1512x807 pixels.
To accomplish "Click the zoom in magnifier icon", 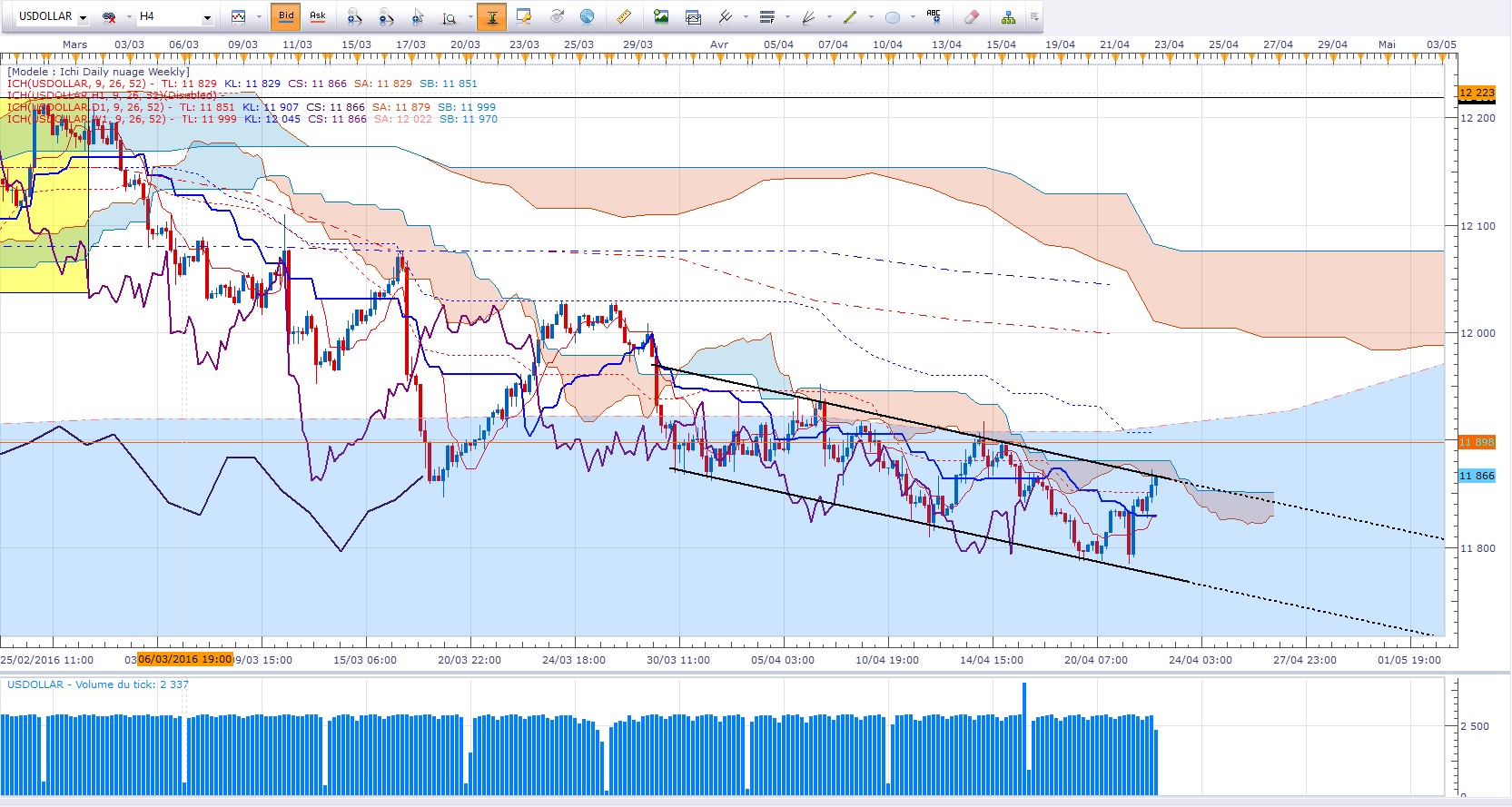I will (355, 16).
